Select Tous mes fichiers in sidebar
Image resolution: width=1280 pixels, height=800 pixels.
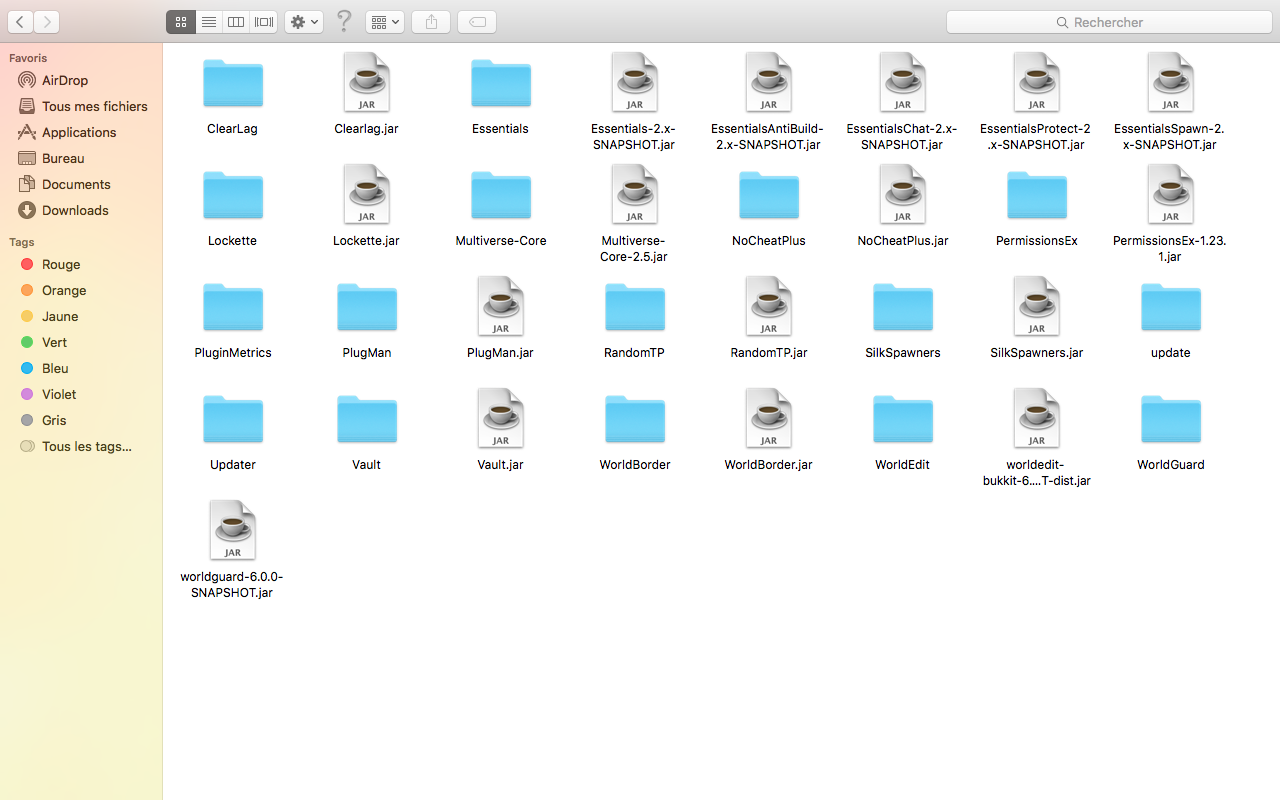[x=81, y=106]
